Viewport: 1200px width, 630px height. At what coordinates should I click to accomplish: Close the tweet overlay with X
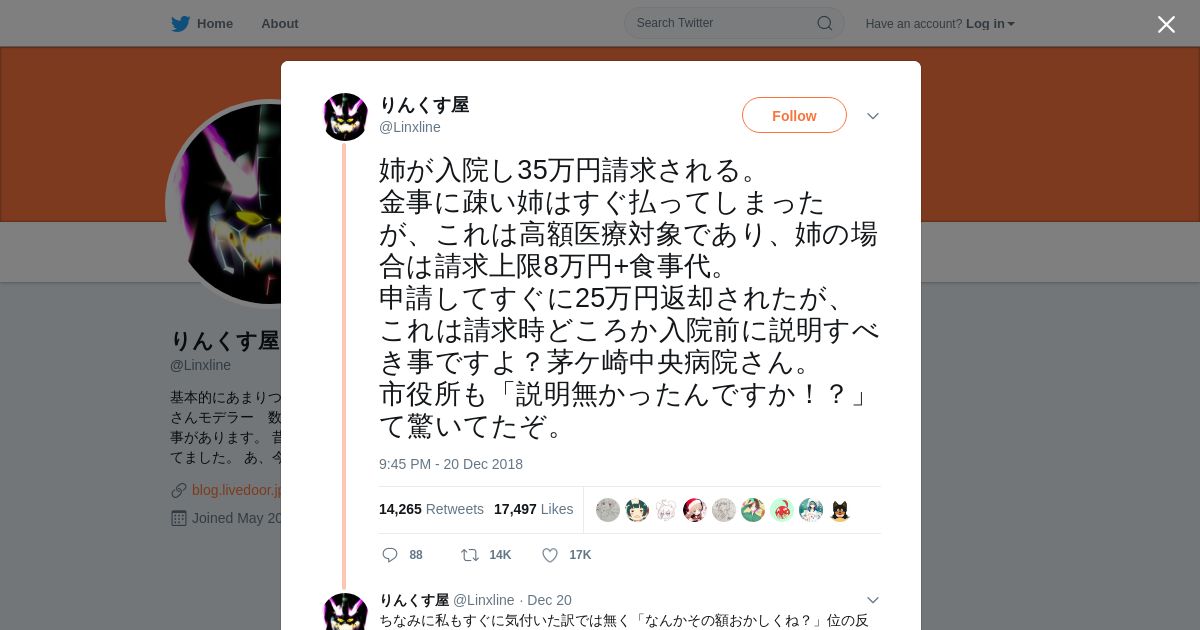tap(1166, 24)
